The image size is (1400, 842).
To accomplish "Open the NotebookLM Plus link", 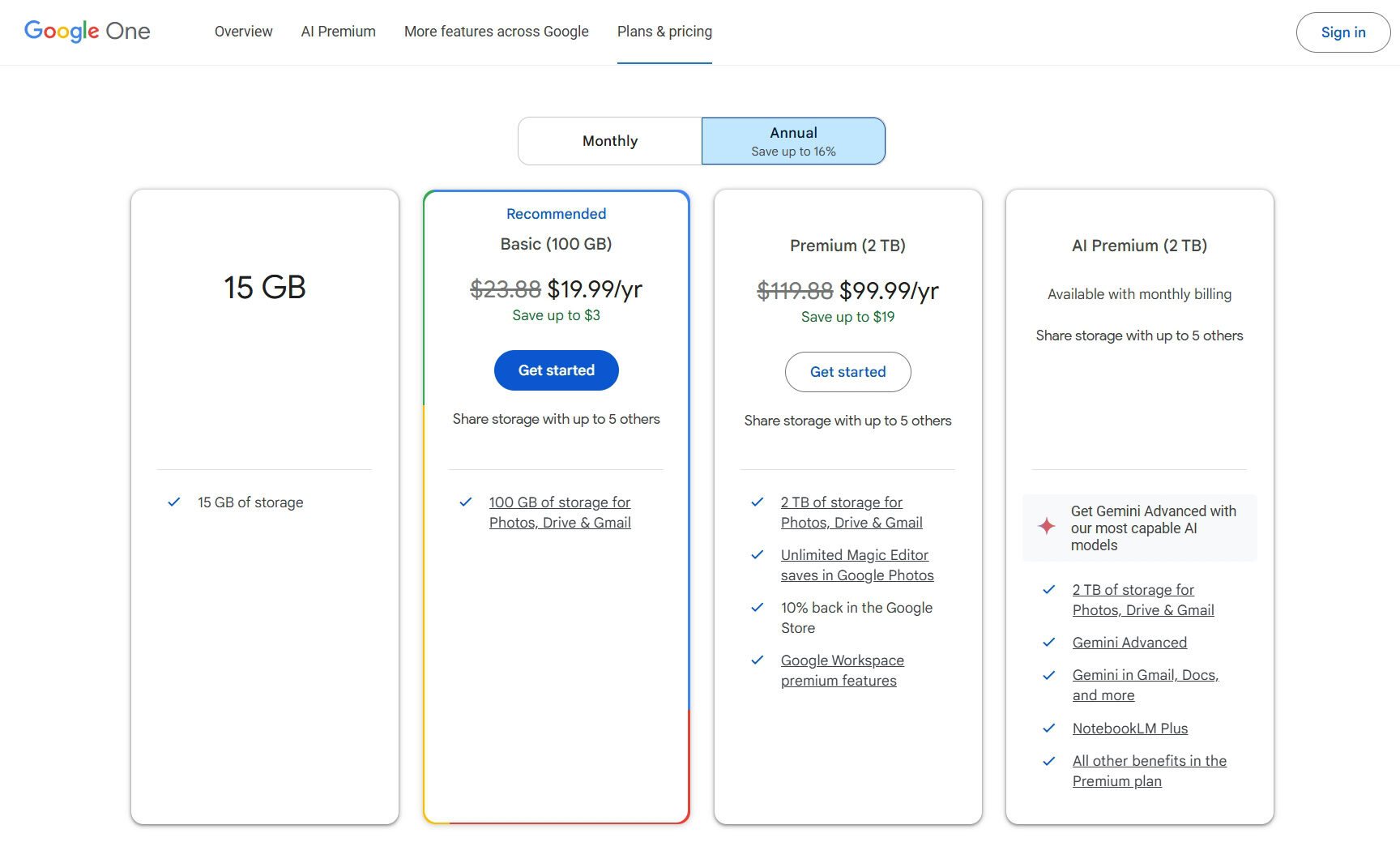I will pos(1129,729).
